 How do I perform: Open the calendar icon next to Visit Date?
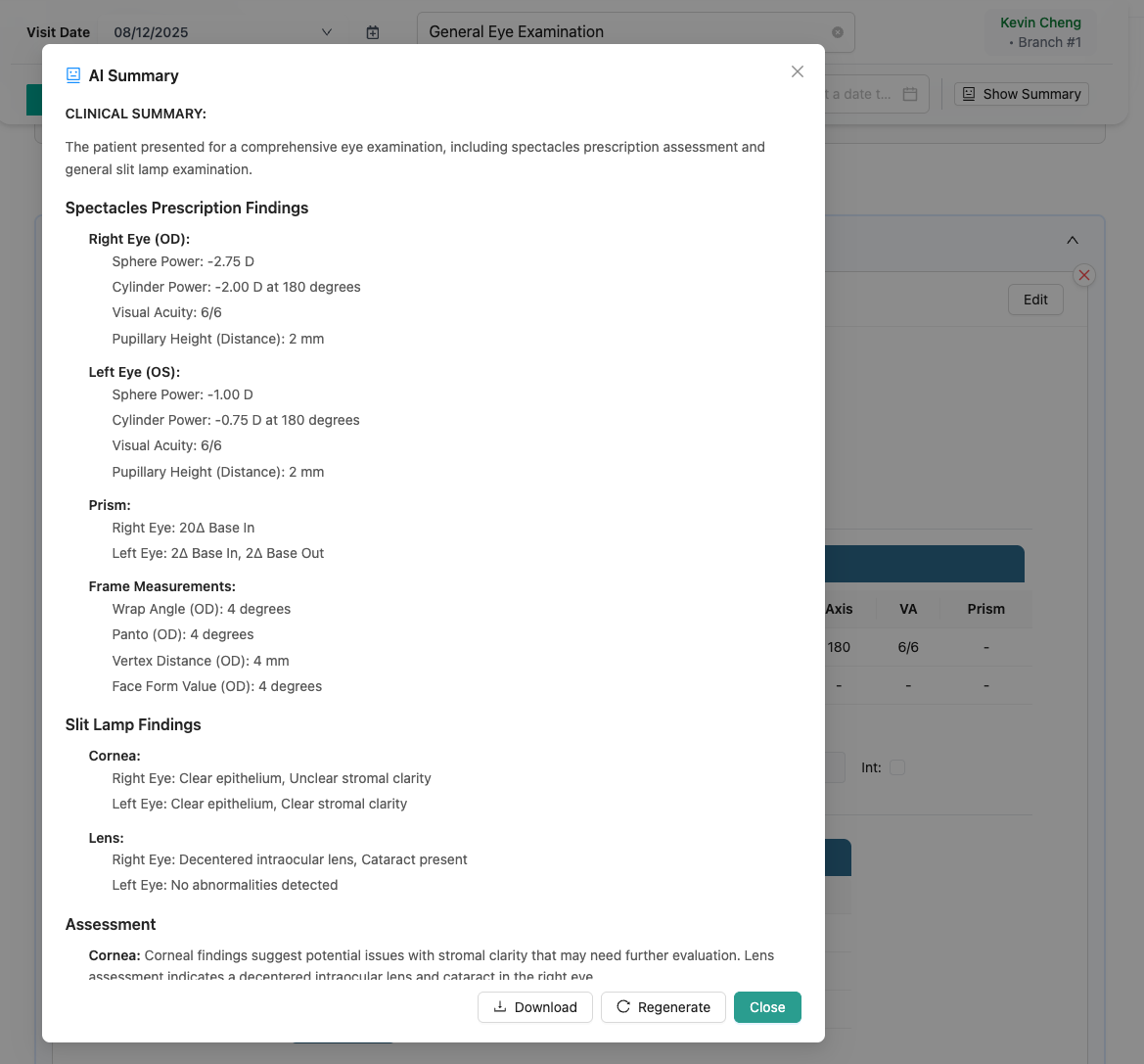[x=373, y=31]
